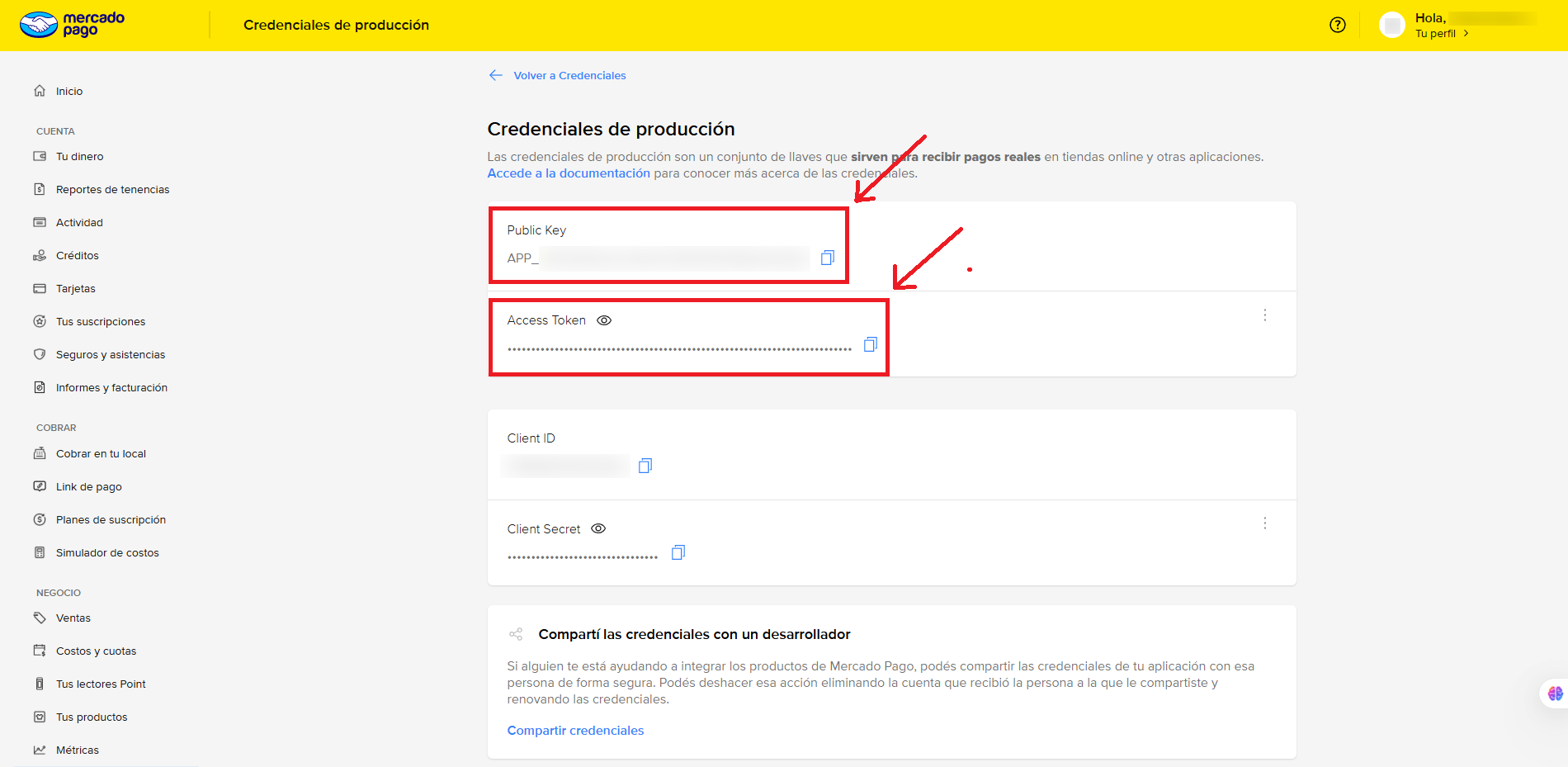Screen dimensions: 1568x767
Task: Click the Tarjetas card icon
Action: (x=40, y=288)
